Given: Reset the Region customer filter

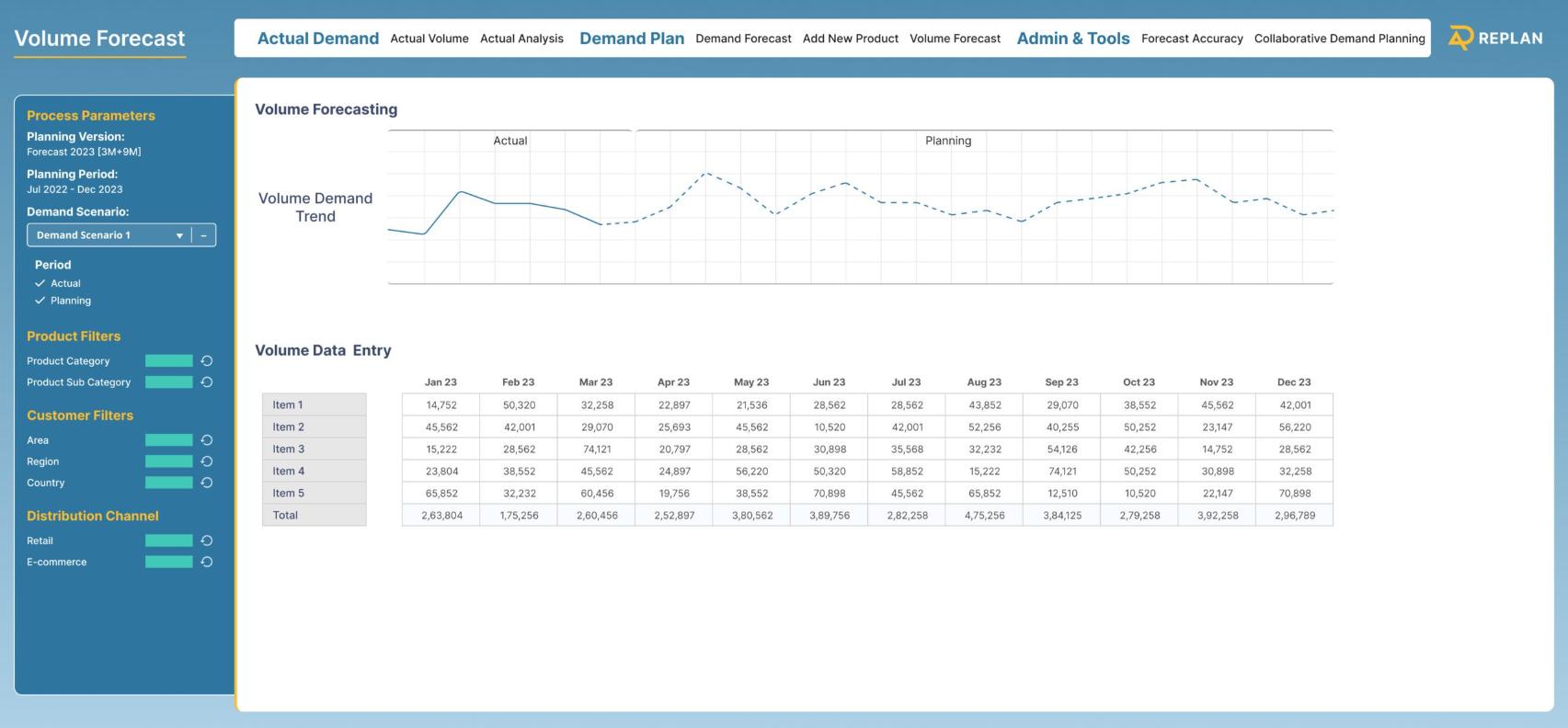Looking at the screenshot, I should coord(207,461).
